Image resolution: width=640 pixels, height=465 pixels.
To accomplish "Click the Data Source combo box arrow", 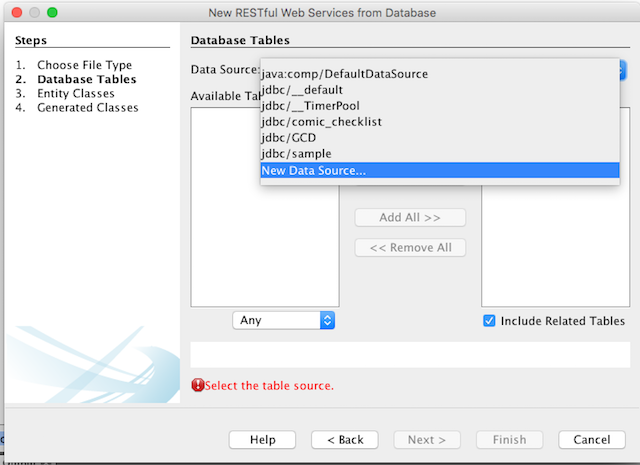I will coord(621,70).
